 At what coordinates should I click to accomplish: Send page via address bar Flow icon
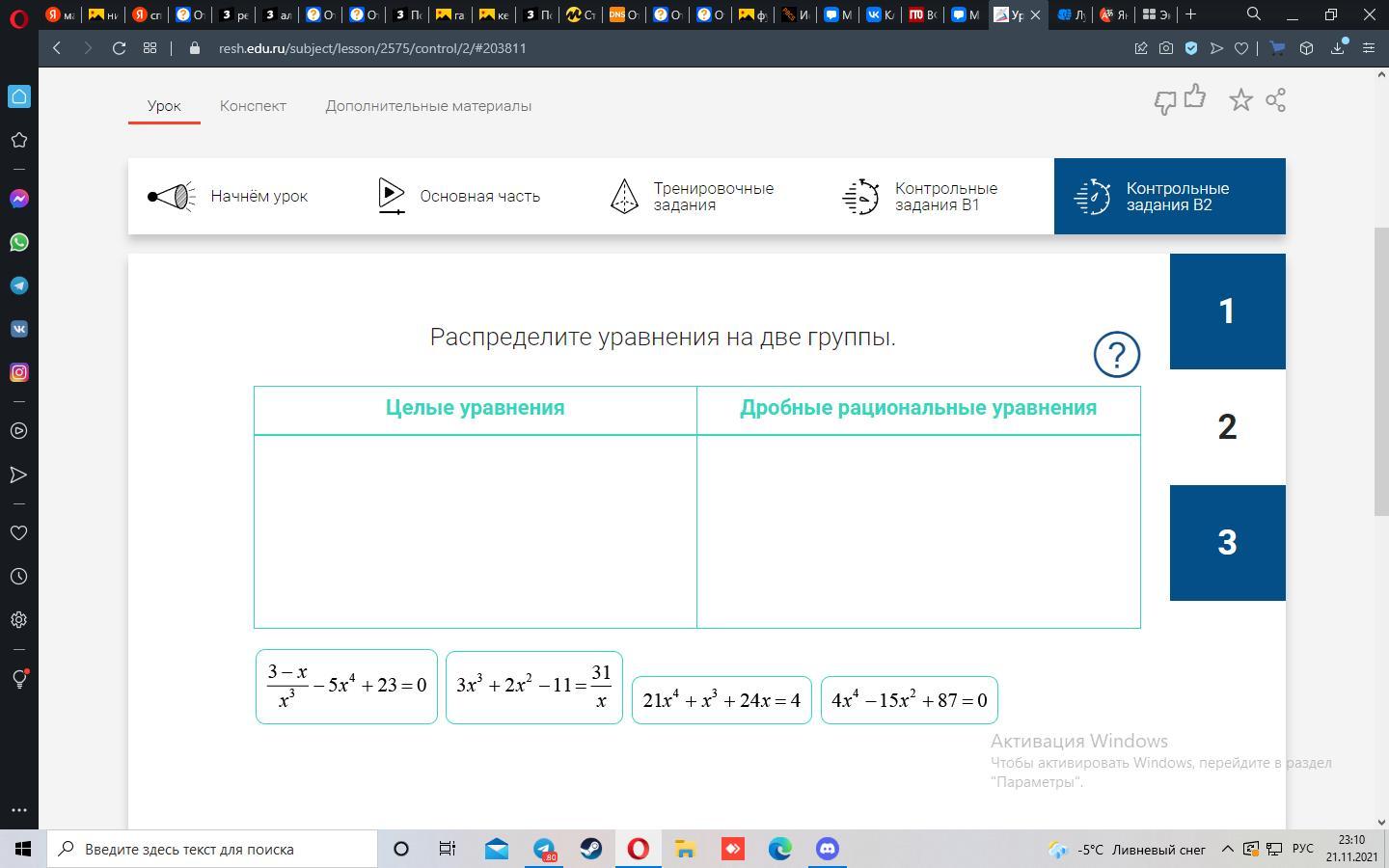pos(1216,48)
